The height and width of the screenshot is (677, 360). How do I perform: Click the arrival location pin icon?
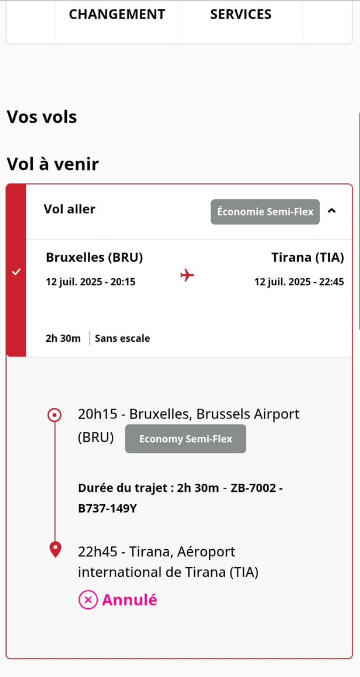pyautogui.click(x=55, y=550)
